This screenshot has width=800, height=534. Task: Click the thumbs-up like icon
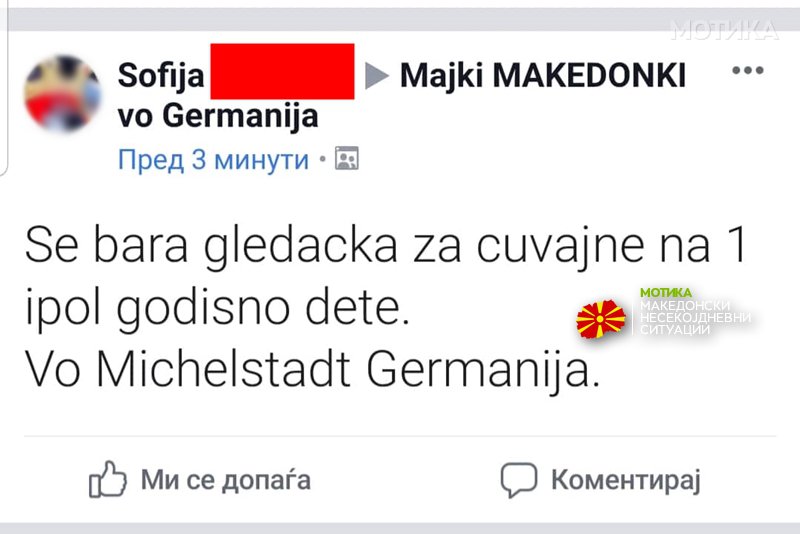(x=108, y=479)
